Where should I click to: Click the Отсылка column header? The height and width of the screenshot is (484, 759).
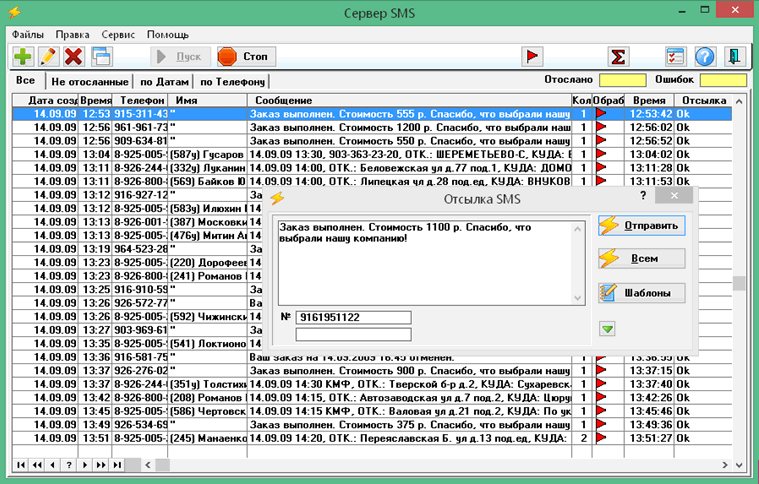703,100
